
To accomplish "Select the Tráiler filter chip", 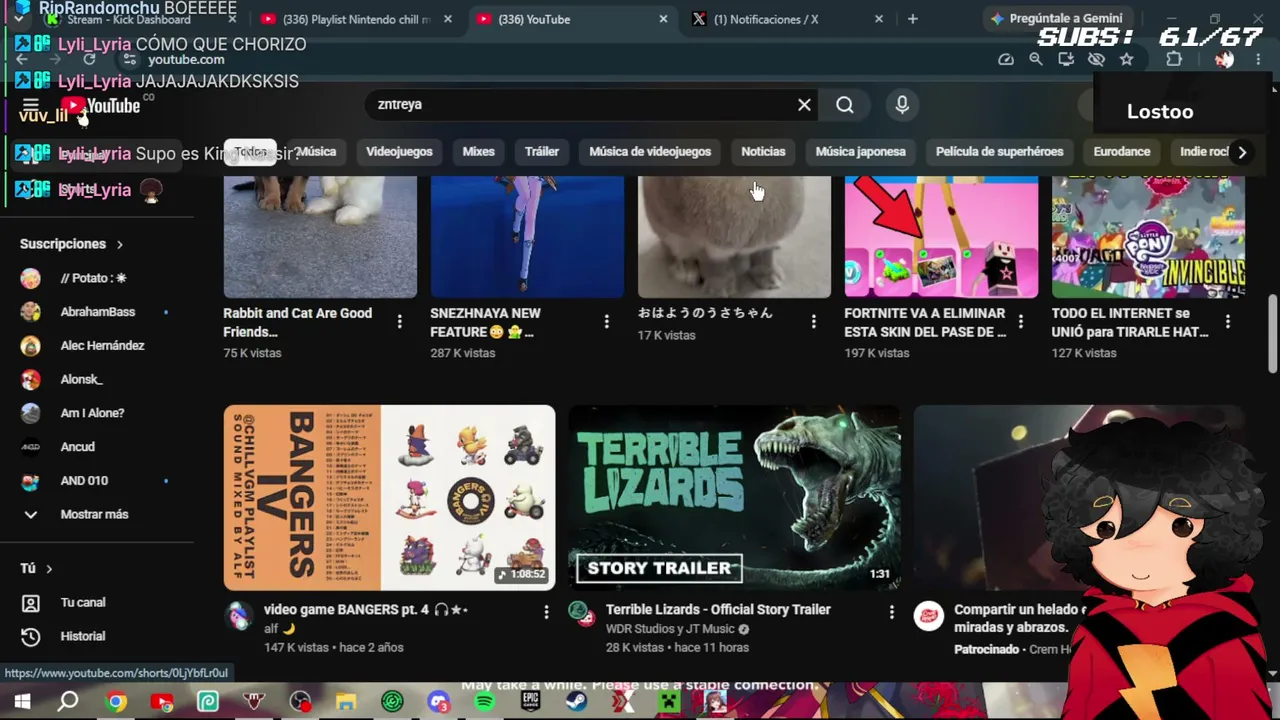I will tap(542, 152).
